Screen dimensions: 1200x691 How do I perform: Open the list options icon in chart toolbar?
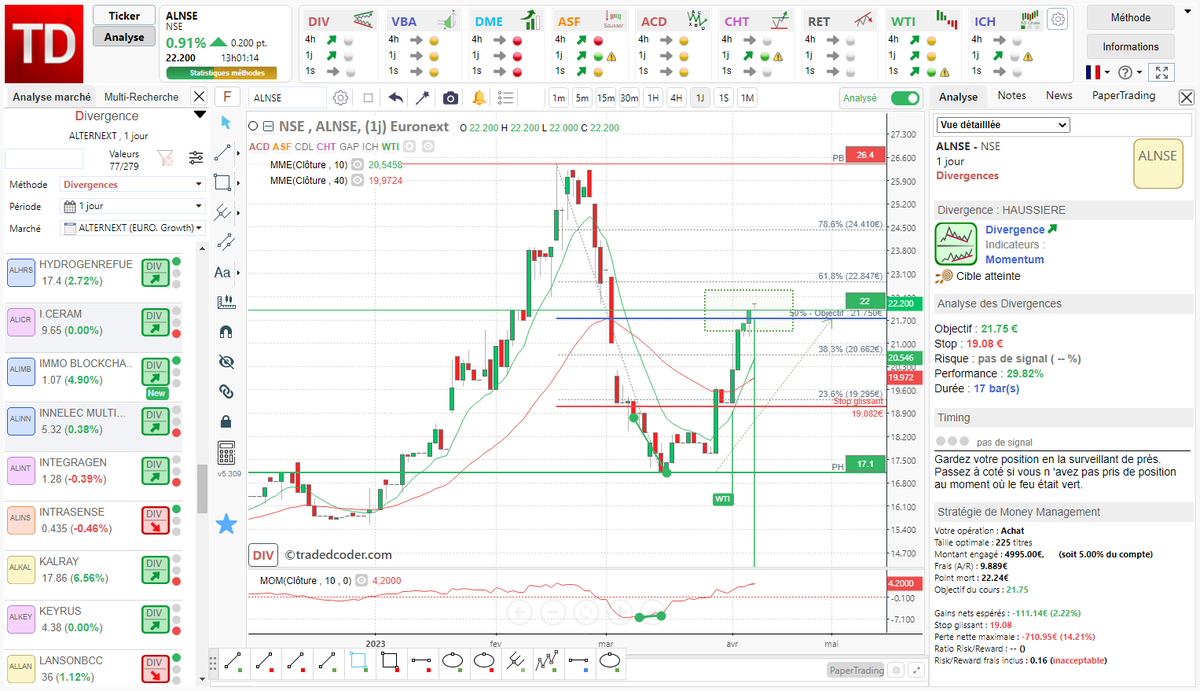(506, 98)
